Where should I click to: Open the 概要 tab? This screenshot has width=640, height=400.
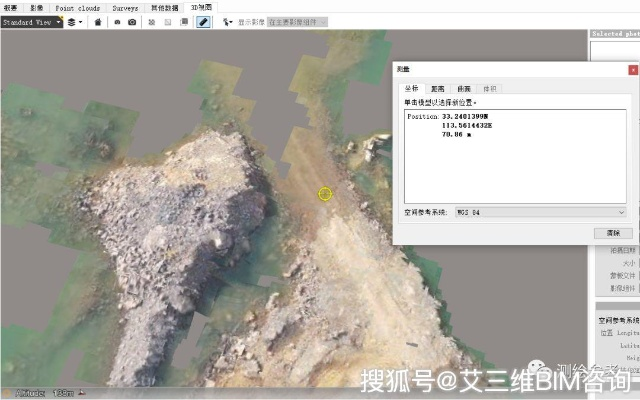tap(11, 8)
